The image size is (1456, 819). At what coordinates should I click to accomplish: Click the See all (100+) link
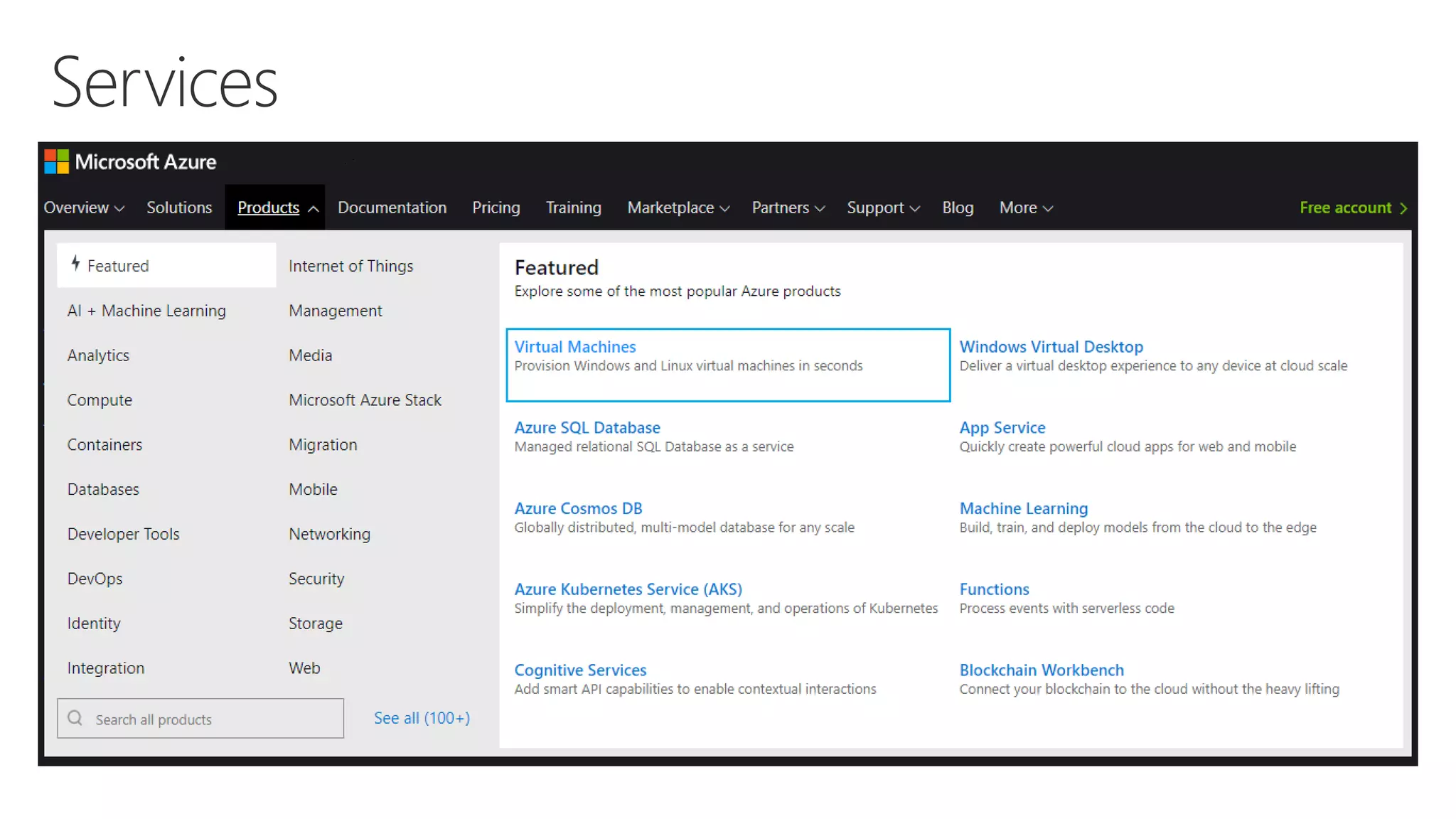(422, 718)
